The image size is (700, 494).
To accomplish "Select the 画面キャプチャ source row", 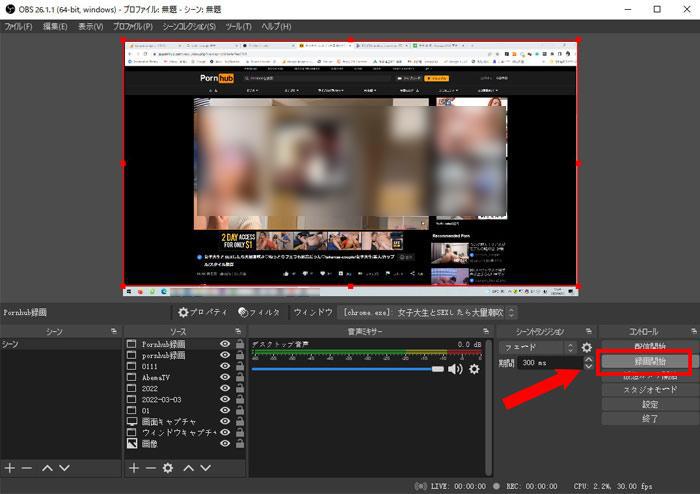I will click(184, 421).
